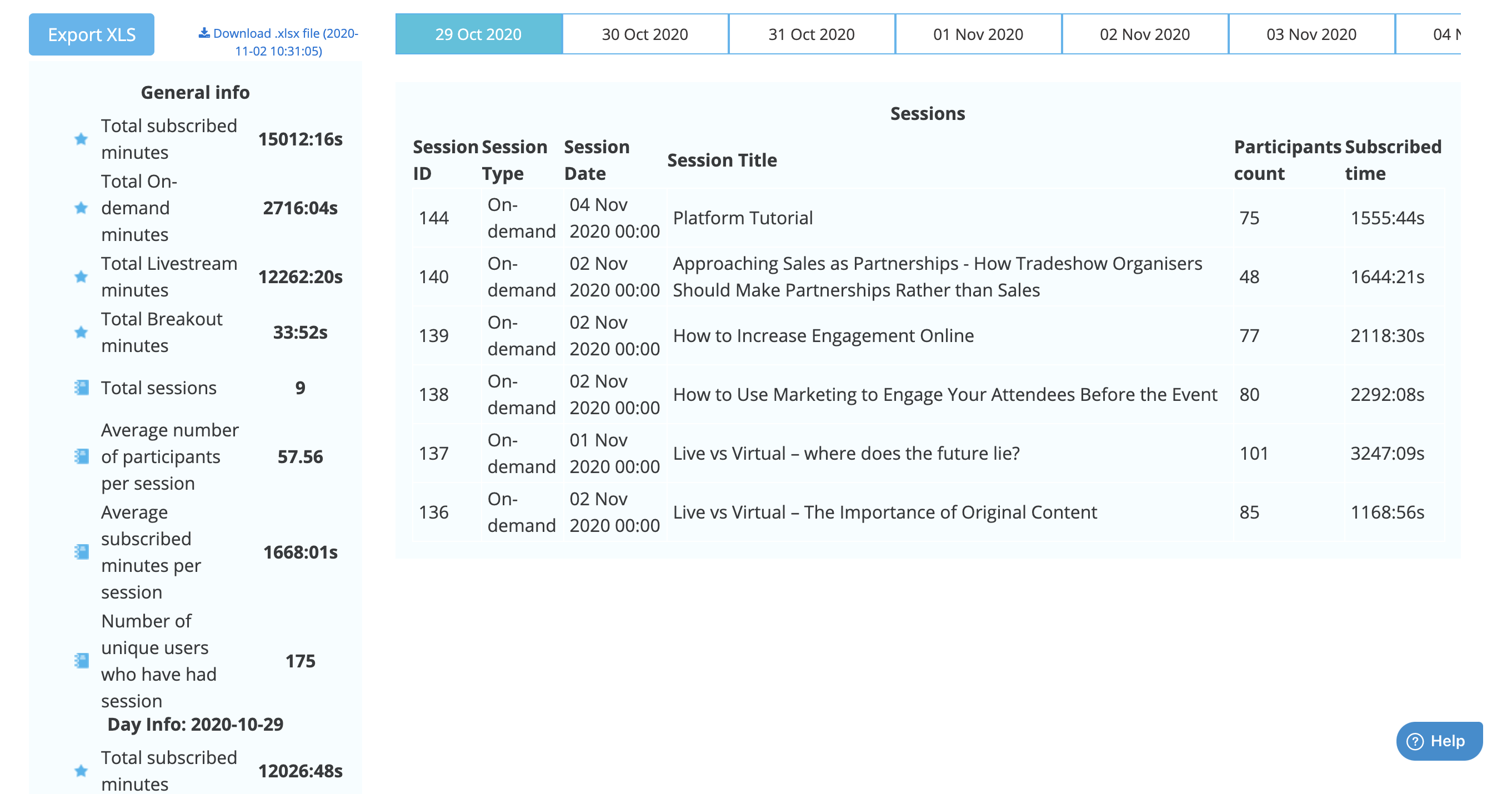Click notebook icon beside Average subscribed minutes per session

pyautogui.click(x=82, y=551)
